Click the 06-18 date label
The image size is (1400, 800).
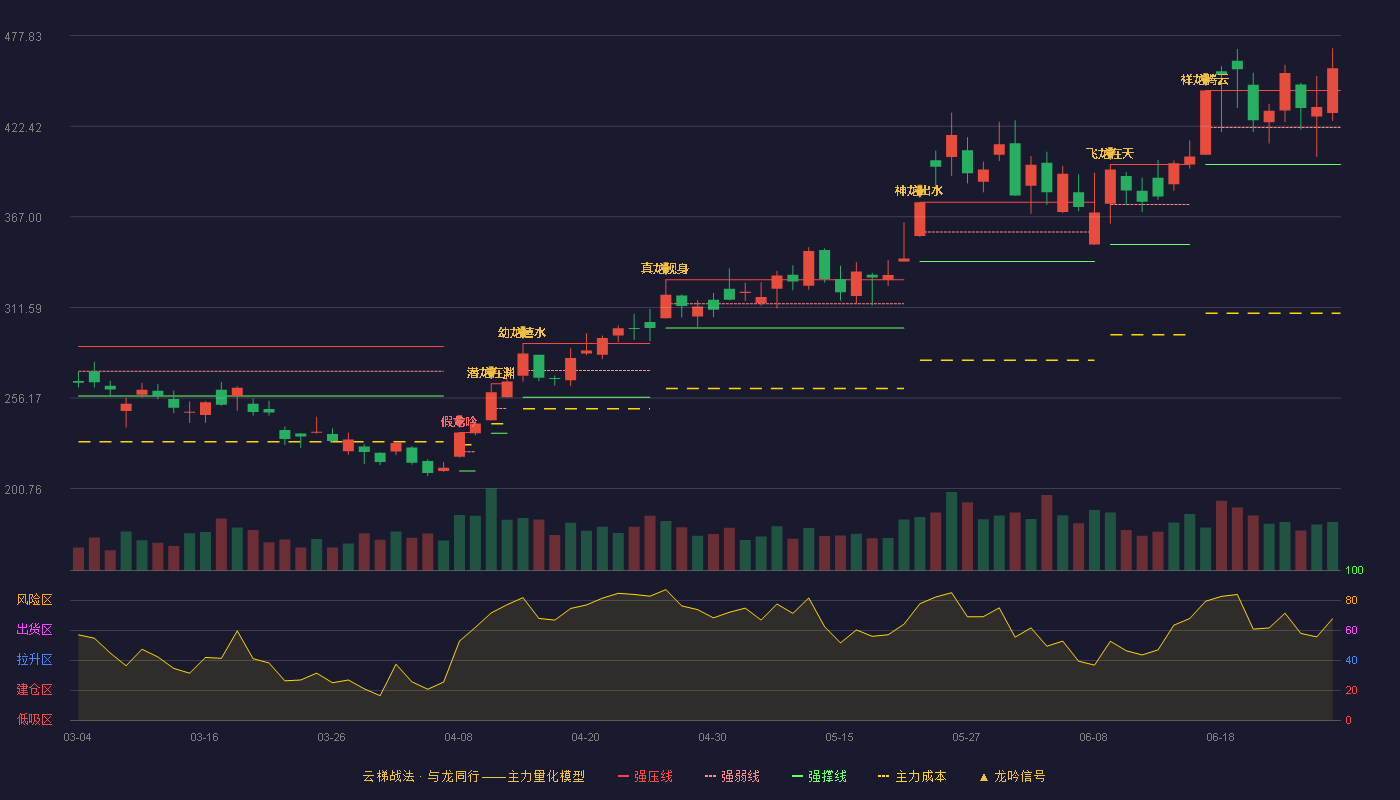click(x=1220, y=737)
